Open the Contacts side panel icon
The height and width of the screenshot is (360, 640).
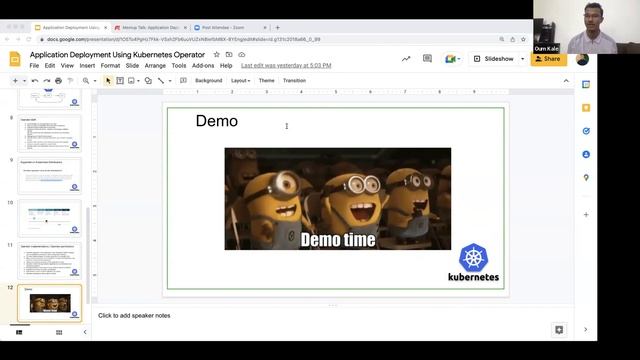point(586,154)
